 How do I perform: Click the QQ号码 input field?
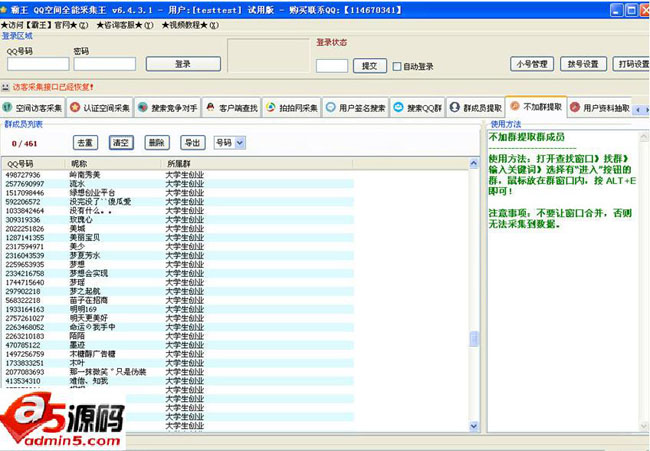[38, 64]
